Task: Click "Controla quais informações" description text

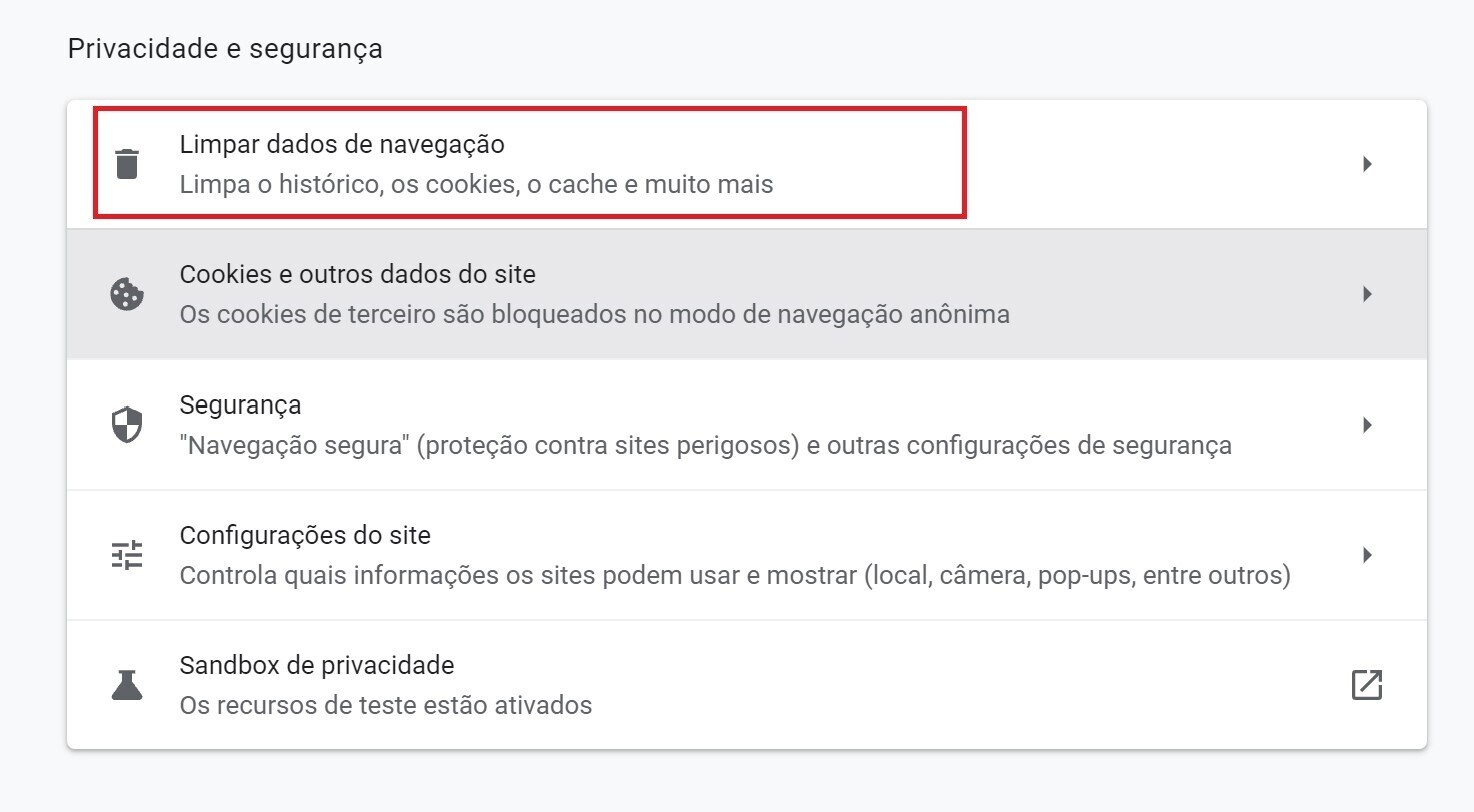Action: [x=735, y=575]
